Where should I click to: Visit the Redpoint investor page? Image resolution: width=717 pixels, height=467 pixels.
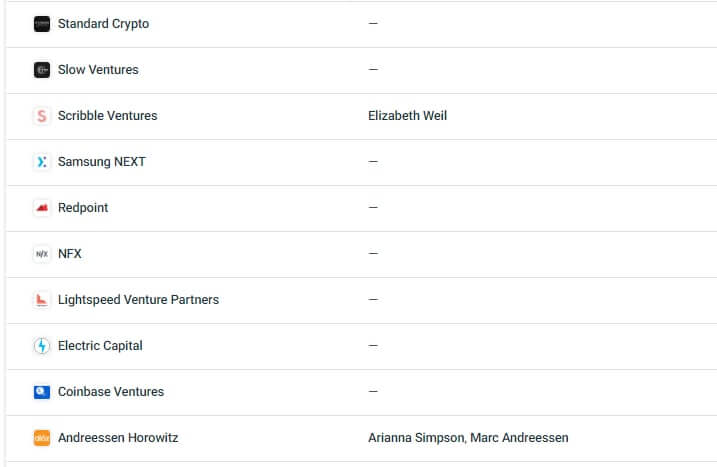(x=83, y=208)
